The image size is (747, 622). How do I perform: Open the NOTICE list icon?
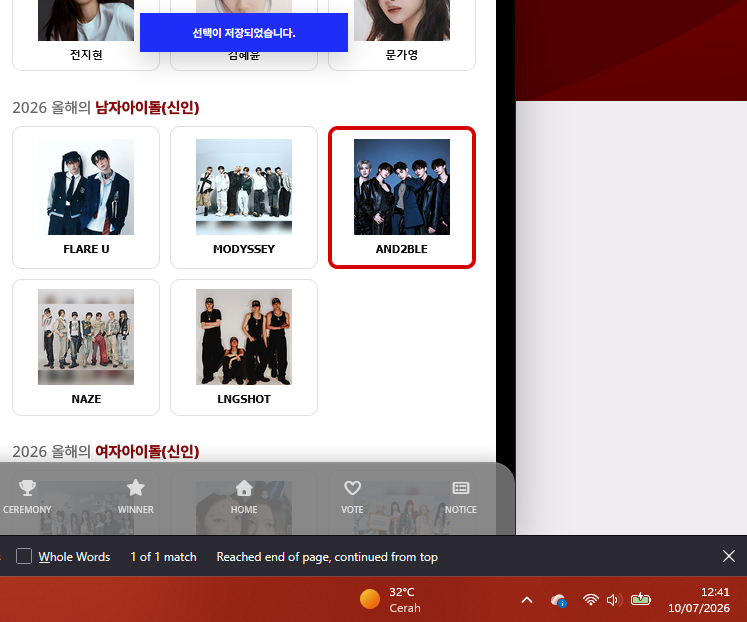point(461,488)
